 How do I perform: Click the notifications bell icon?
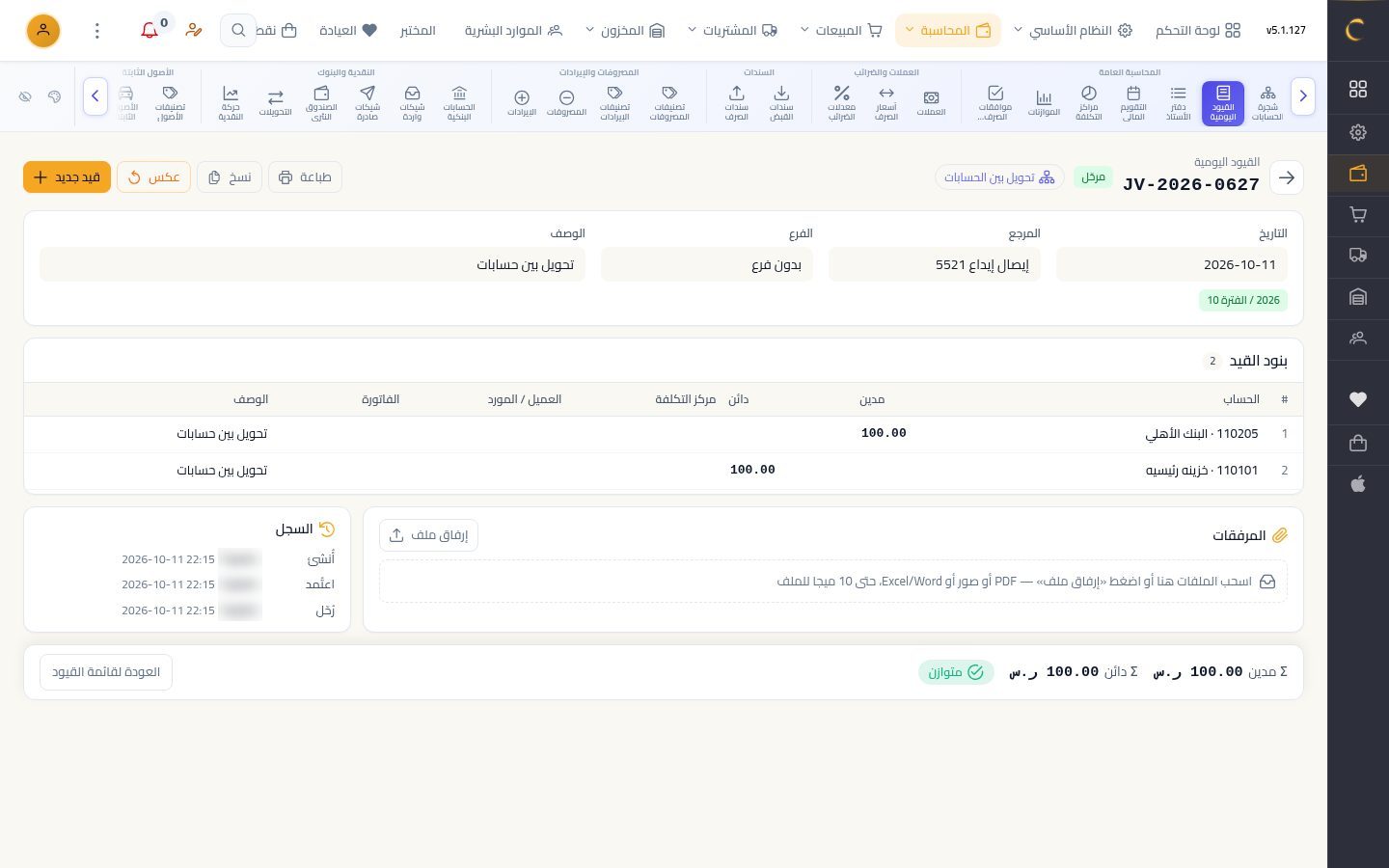(150, 31)
